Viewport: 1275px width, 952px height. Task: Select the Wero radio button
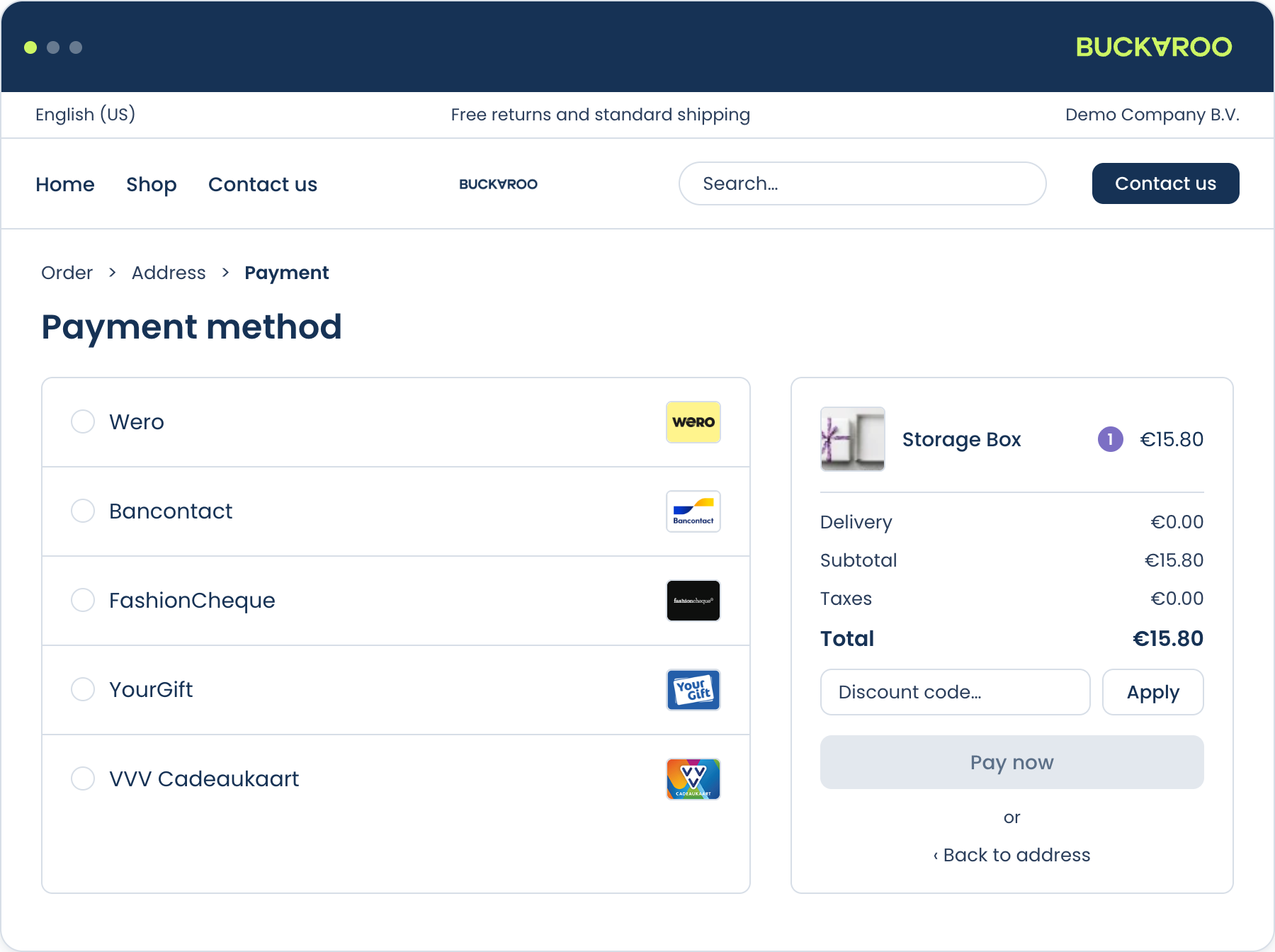(83, 421)
